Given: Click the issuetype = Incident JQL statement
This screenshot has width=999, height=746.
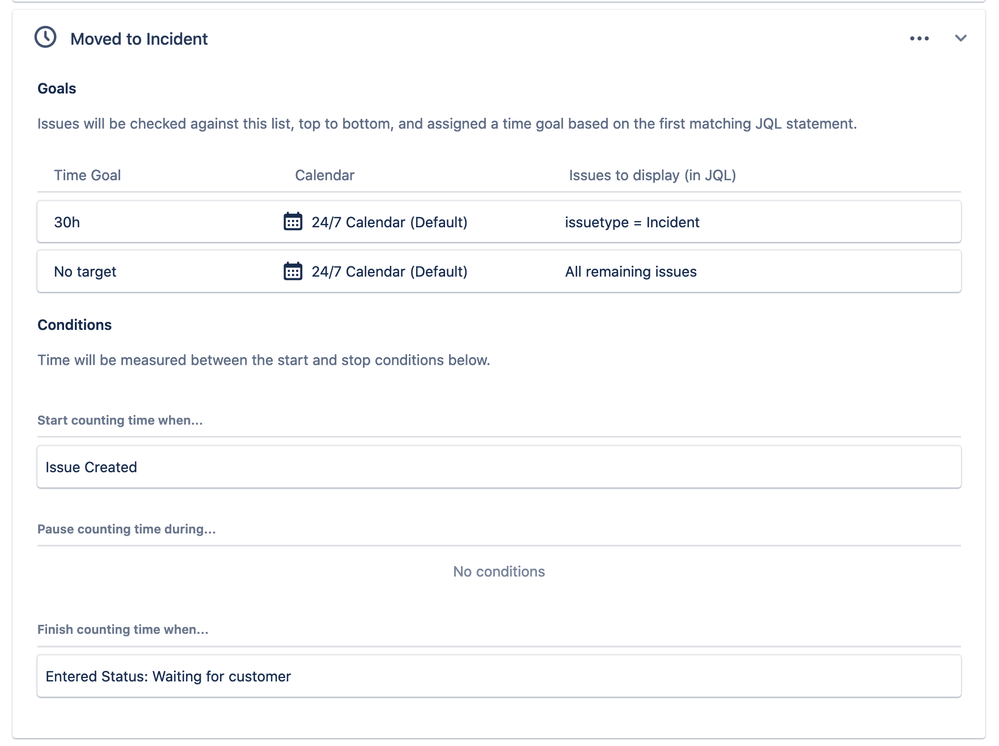Looking at the screenshot, I should 632,222.
